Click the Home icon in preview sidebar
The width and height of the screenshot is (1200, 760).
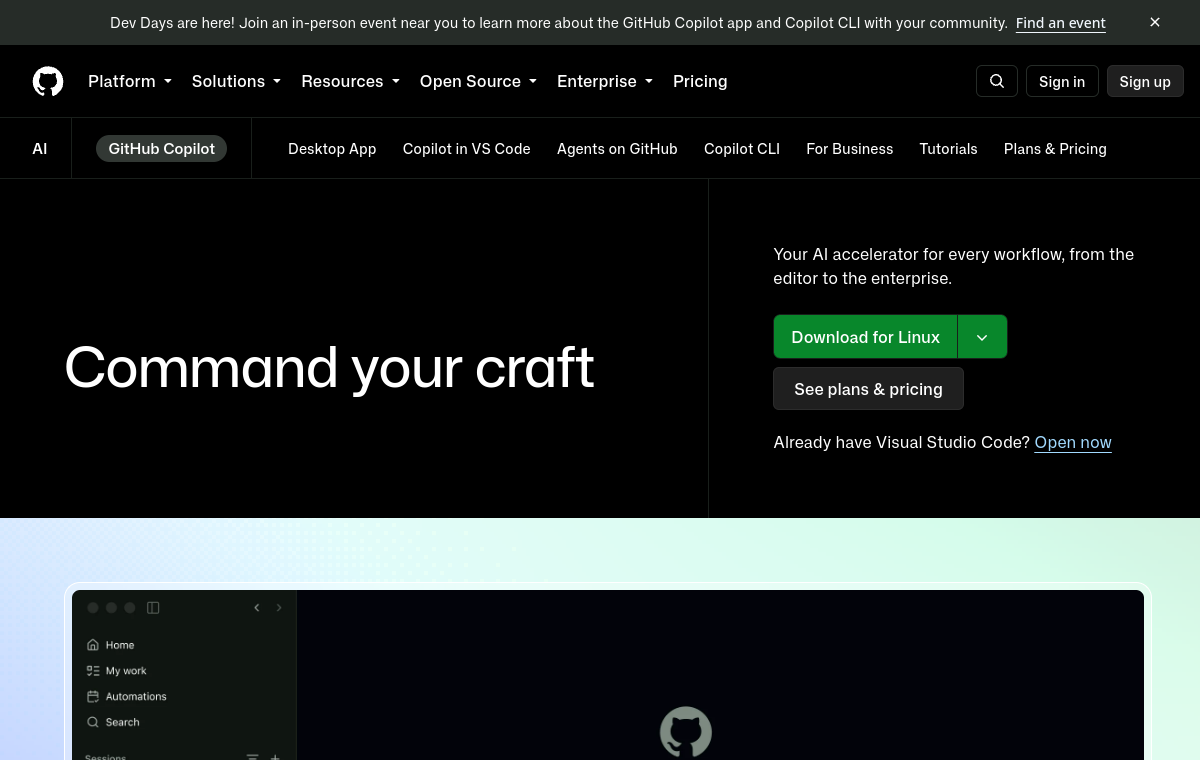click(93, 645)
